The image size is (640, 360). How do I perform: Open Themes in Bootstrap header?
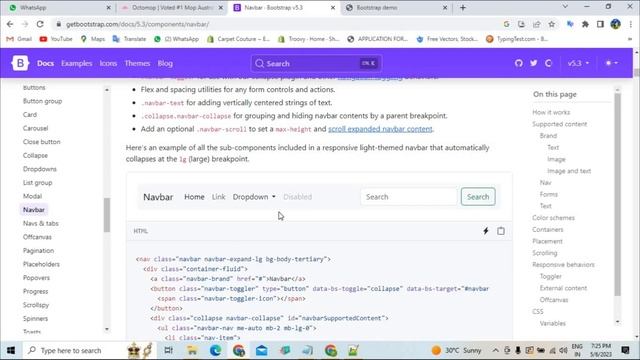click(137, 63)
